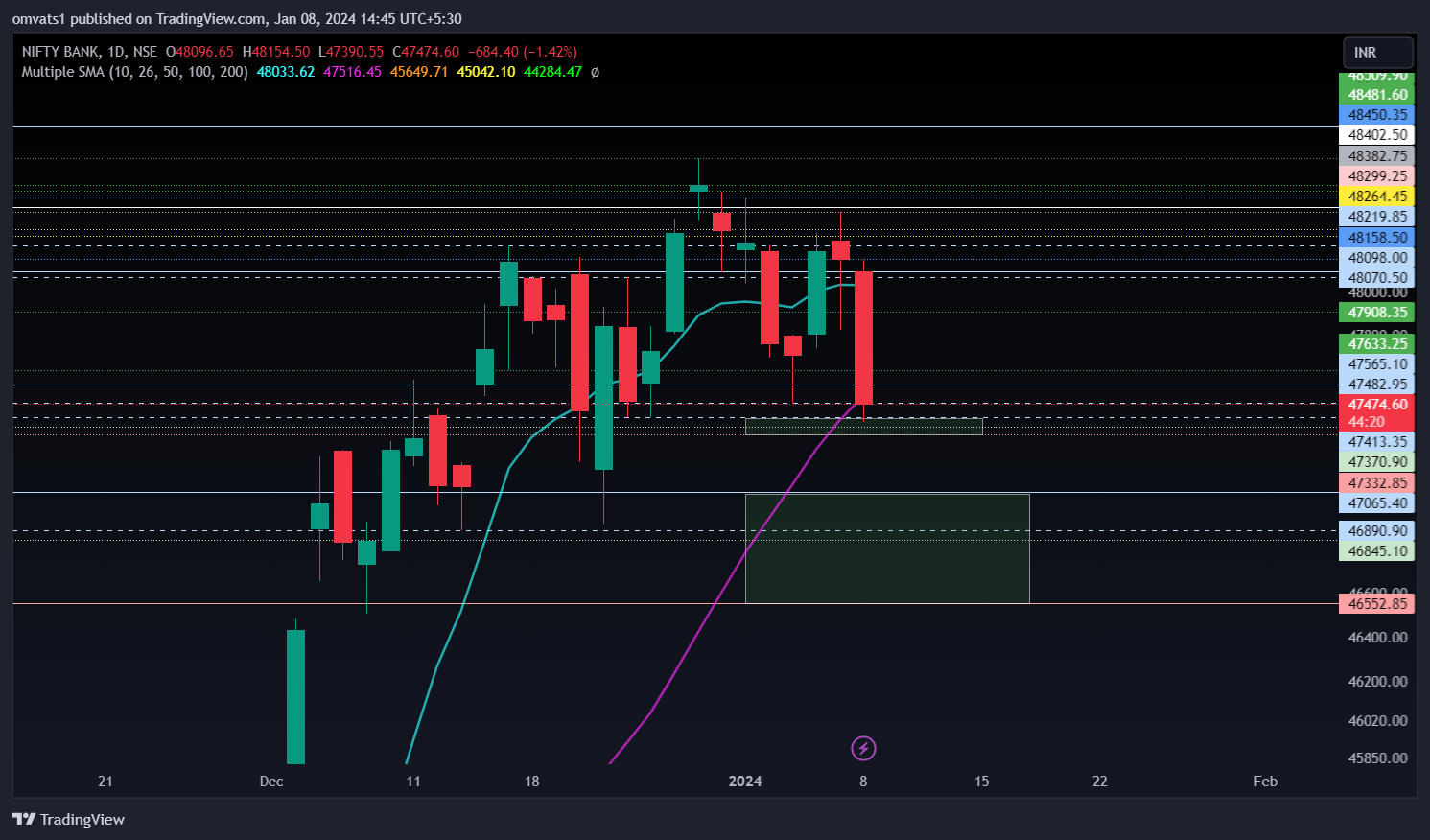The image size is (1430, 840).
Task: Click the Feb label on time axis
Action: pos(1266,782)
